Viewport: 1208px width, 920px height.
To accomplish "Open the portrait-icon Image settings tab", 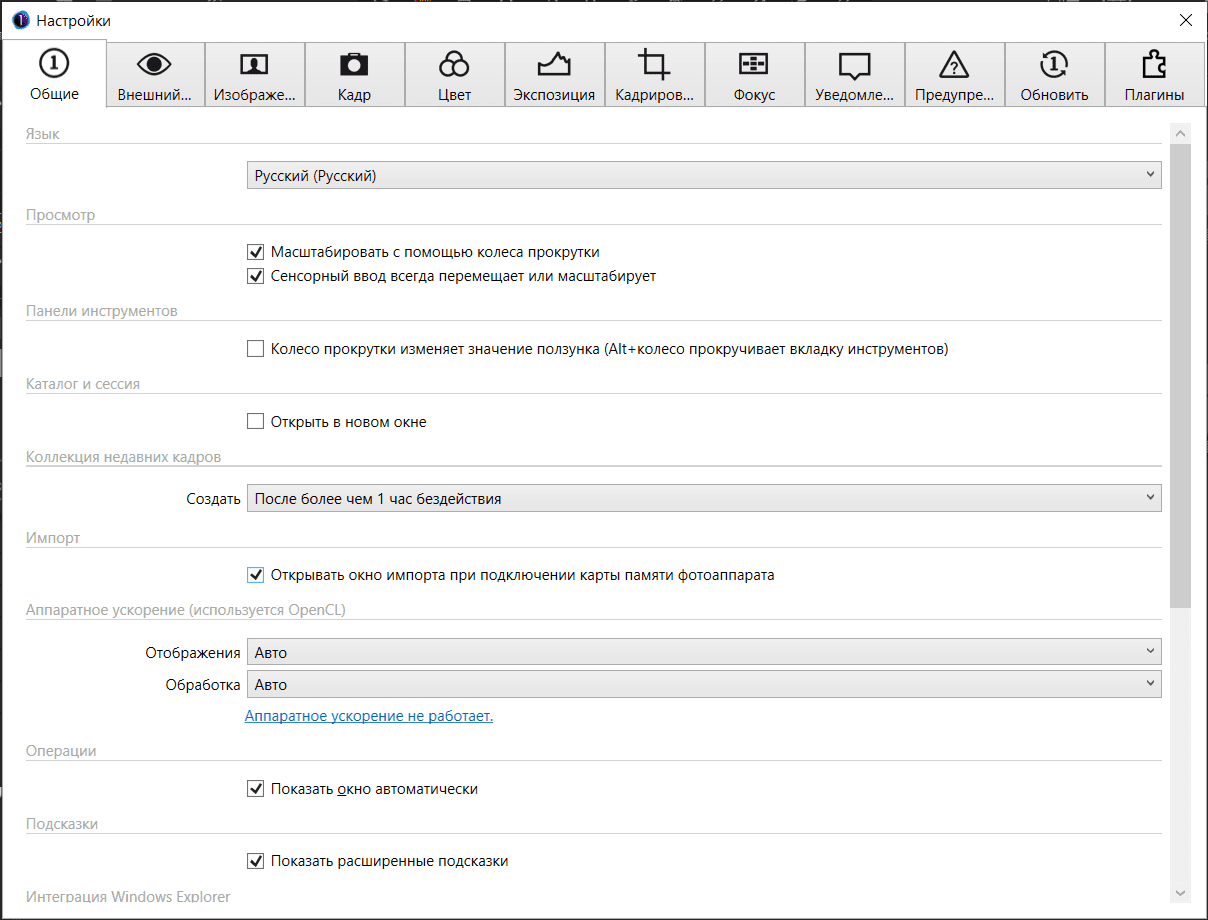I will [x=255, y=75].
